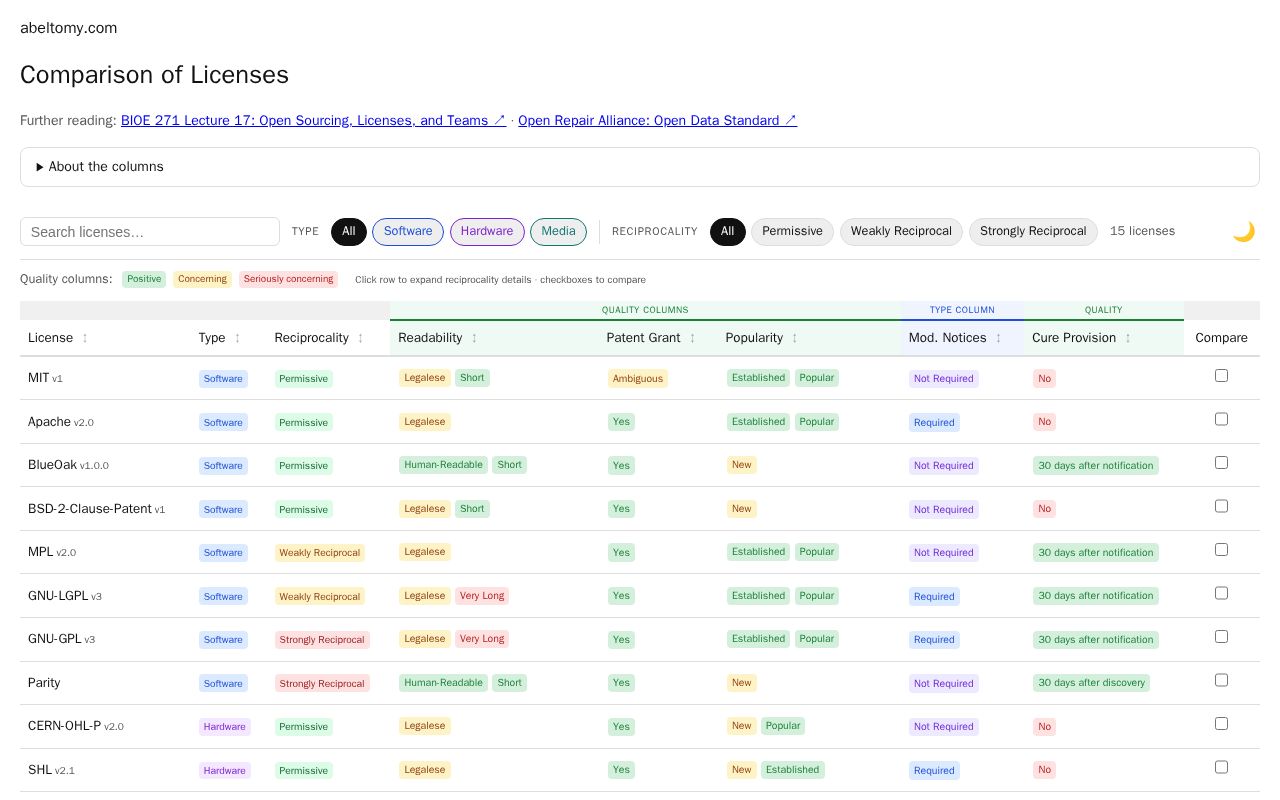Click Required badge in Apache row
The height and width of the screenshot is (800, 1280).
pyautogui.click(x=934, y=422)
